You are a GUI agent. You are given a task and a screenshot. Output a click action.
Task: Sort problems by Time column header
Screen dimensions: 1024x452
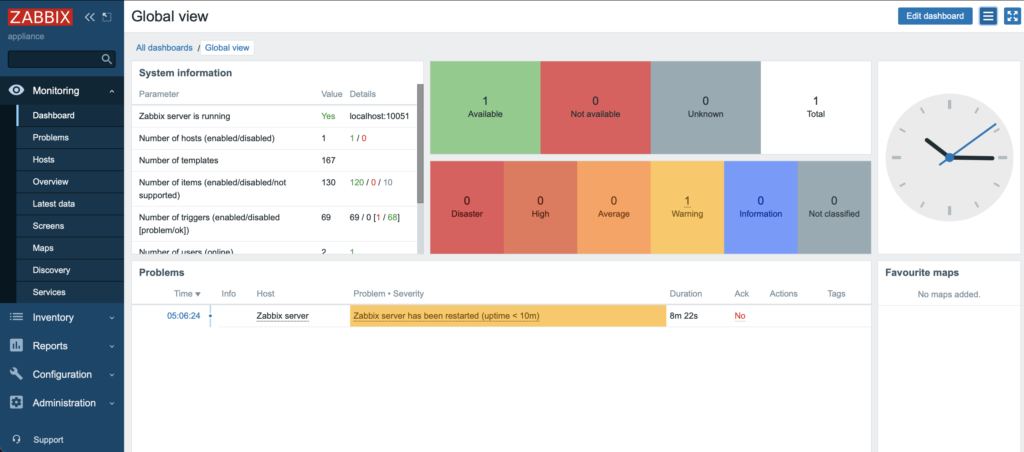187,294
